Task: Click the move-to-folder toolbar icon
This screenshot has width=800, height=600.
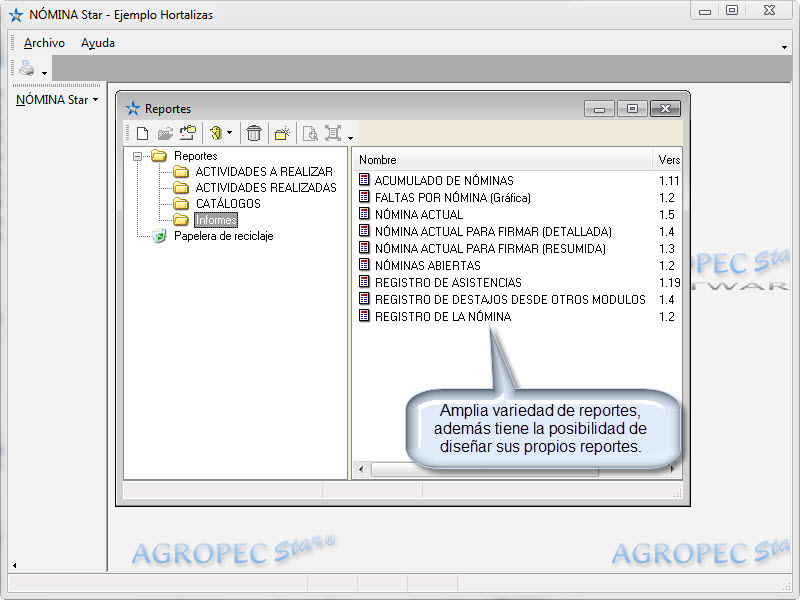Action: (188, 133)
